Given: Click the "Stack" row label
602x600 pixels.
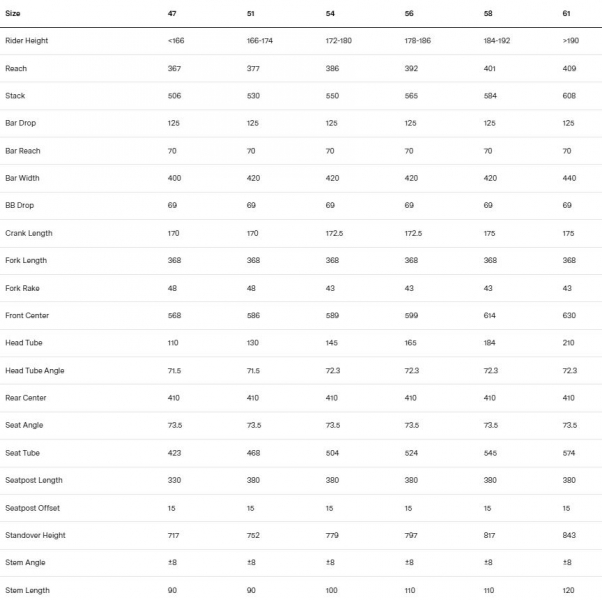Looking at the screenshot, I should (15, 96).
